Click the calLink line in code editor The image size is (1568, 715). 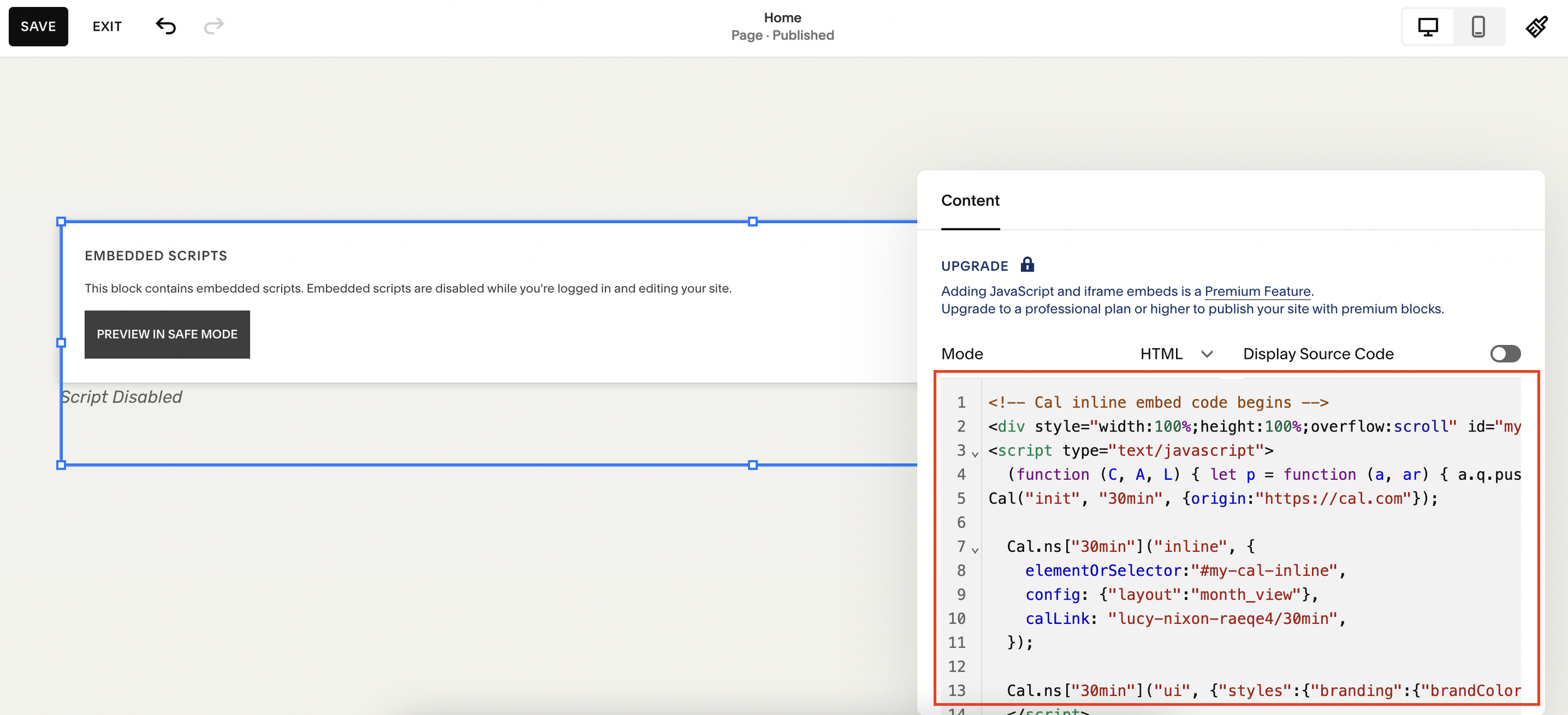pos(1185,618)
